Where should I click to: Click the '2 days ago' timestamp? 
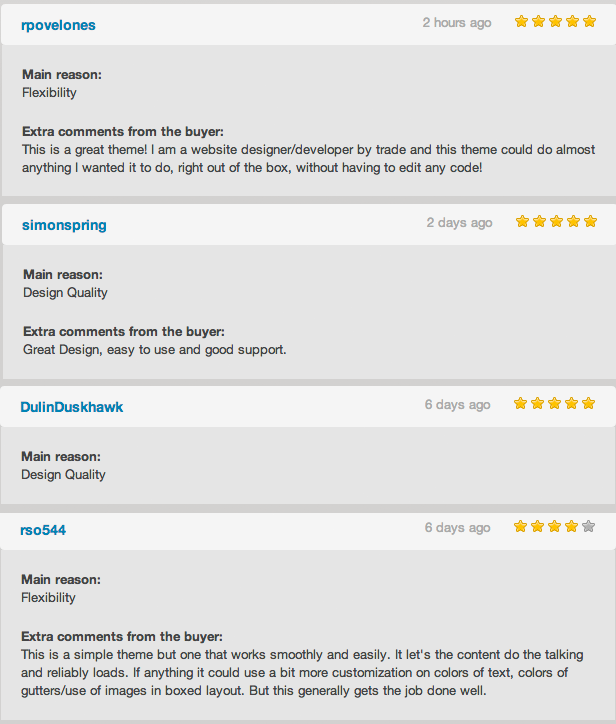[459, 223]
